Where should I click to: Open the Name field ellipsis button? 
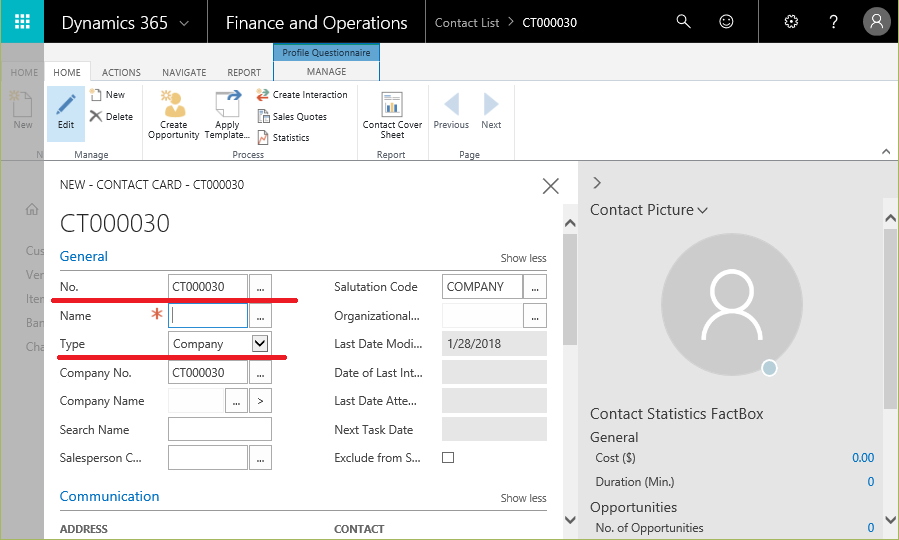260,315
